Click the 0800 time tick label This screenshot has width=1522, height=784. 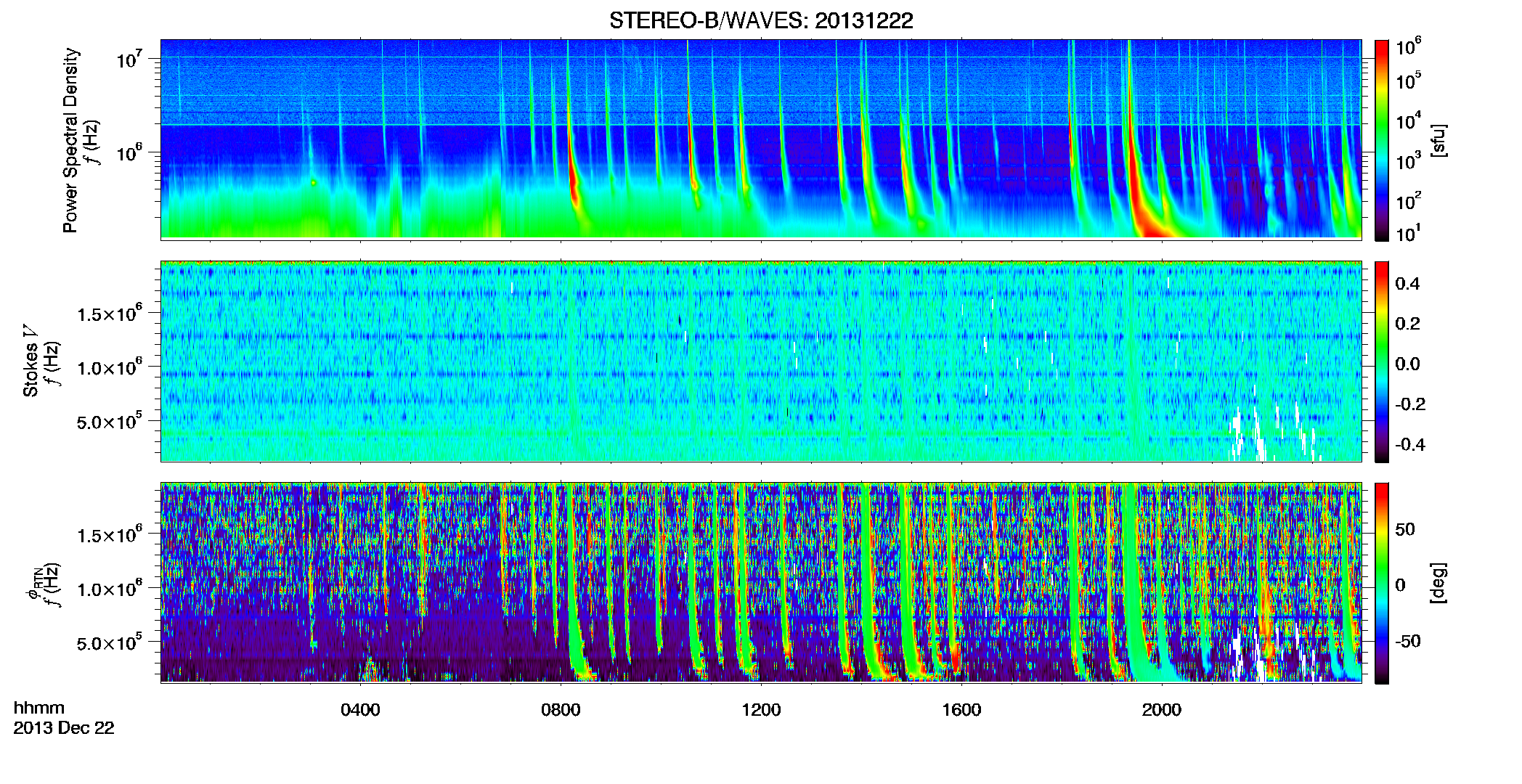561,710
